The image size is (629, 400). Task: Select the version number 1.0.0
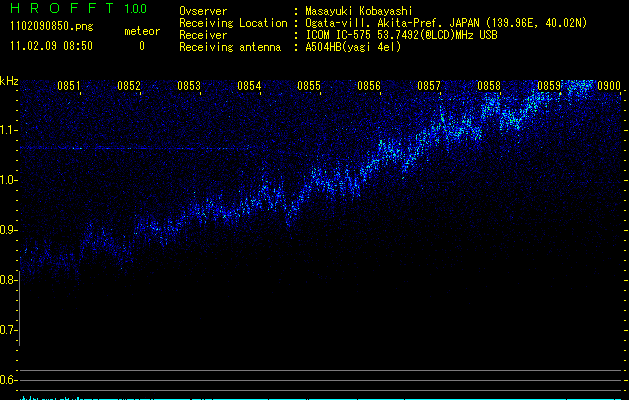coord(136,8)
